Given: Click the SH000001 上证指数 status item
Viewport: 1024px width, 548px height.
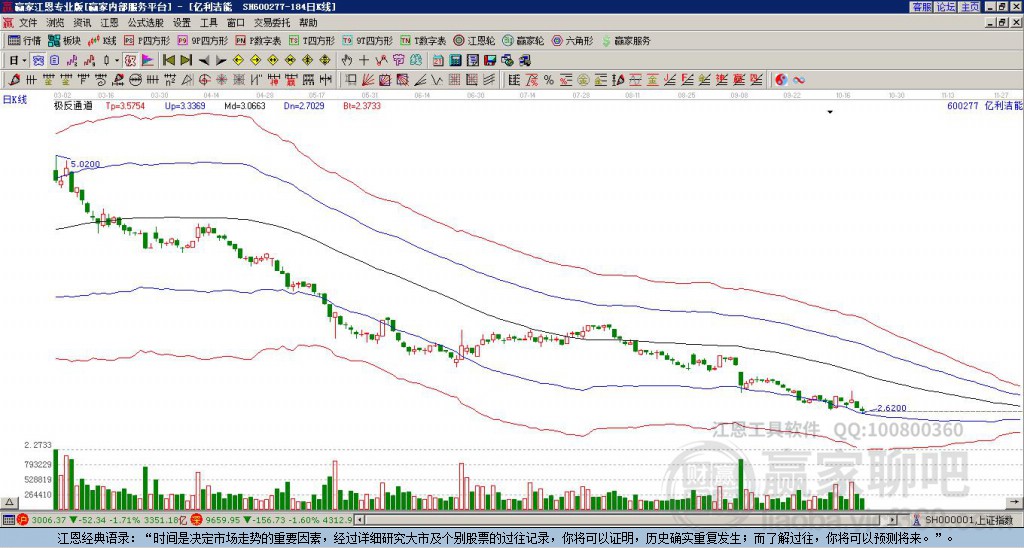Looking at the screenshot, I should click(966, 520).
